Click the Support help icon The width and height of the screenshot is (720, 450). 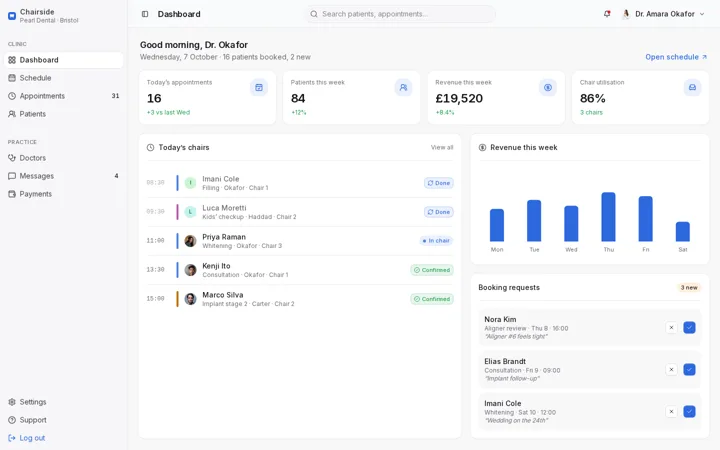(x=12, y=420)
